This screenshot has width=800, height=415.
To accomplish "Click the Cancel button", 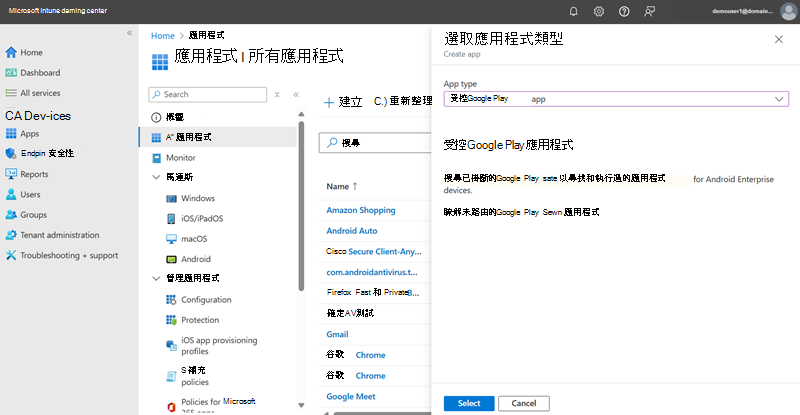I will [524, 403].
